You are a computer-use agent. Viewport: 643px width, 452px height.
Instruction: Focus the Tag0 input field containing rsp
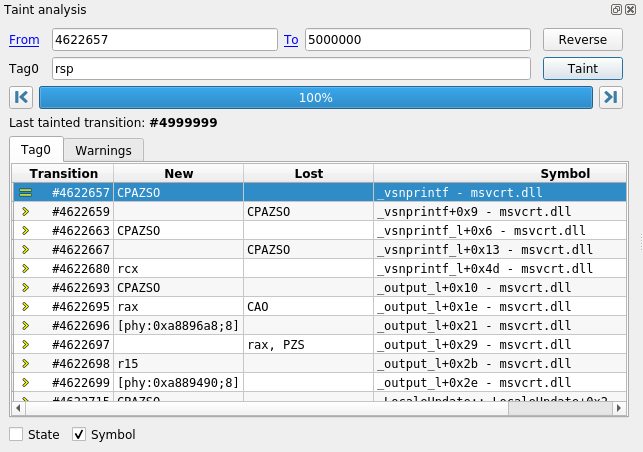(x=290, y=68)
